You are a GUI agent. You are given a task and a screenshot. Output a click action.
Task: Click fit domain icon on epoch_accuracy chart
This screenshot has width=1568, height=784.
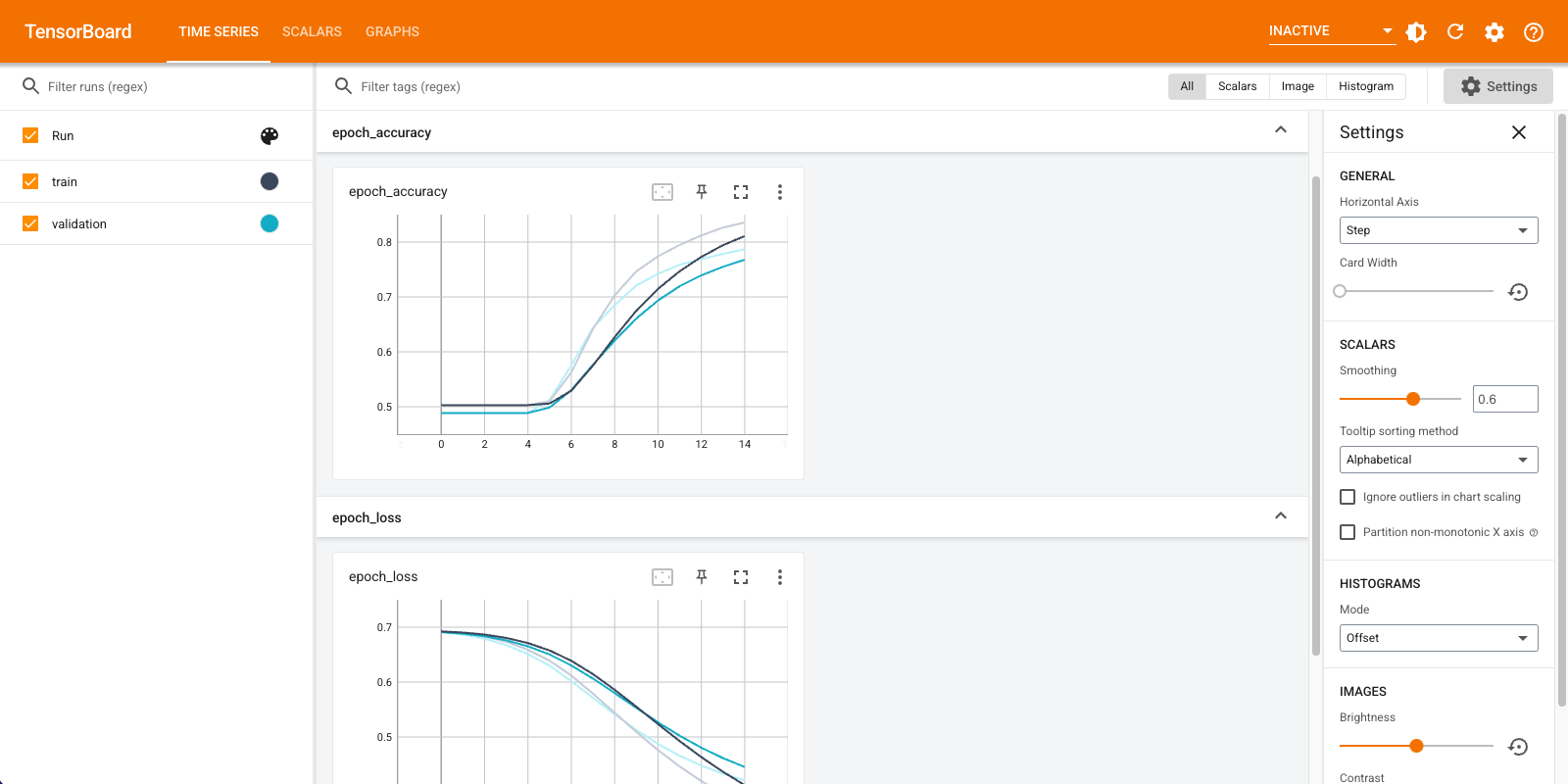point(662,192)
